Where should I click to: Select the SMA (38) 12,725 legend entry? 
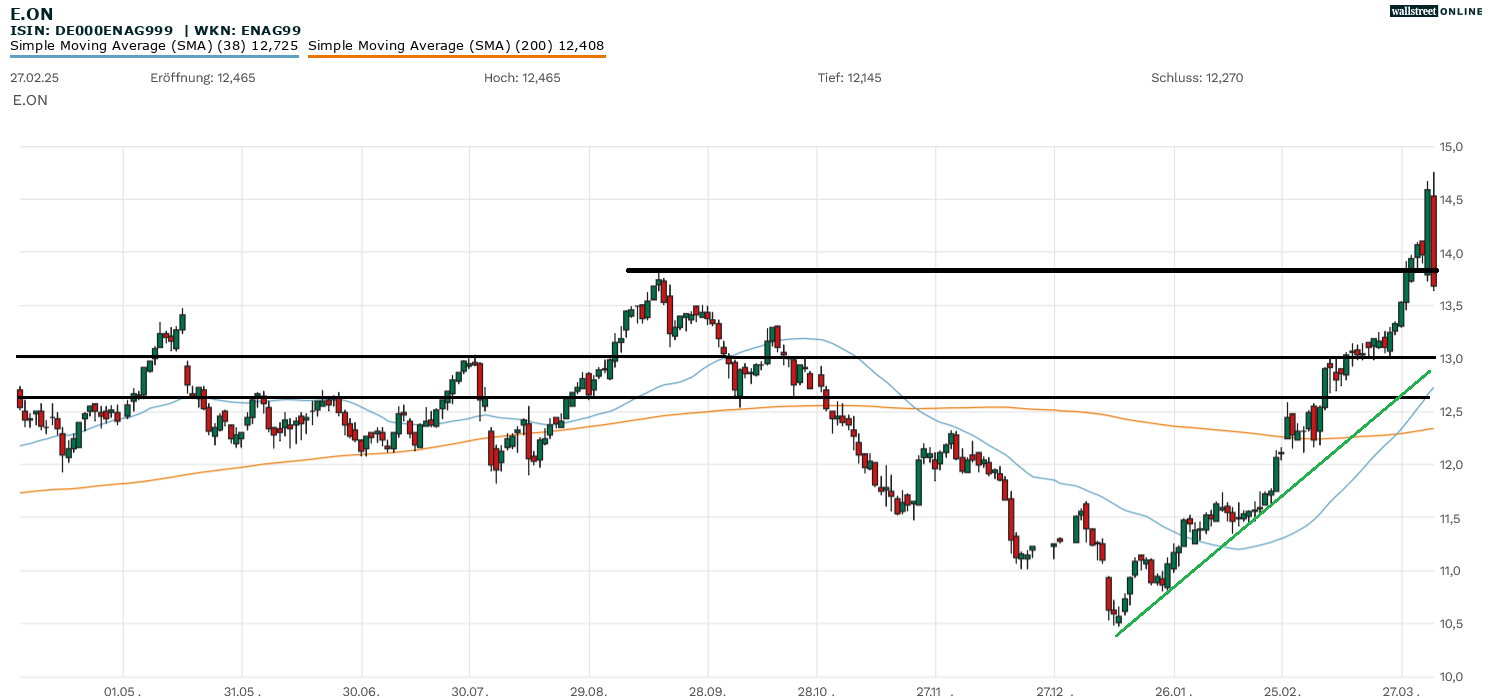tap(154, 46)
